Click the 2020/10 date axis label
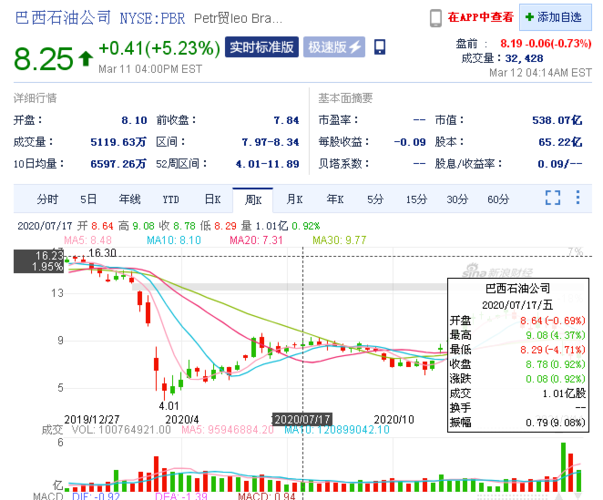Viewport: 603px width, 500px height. click(394, 420)
